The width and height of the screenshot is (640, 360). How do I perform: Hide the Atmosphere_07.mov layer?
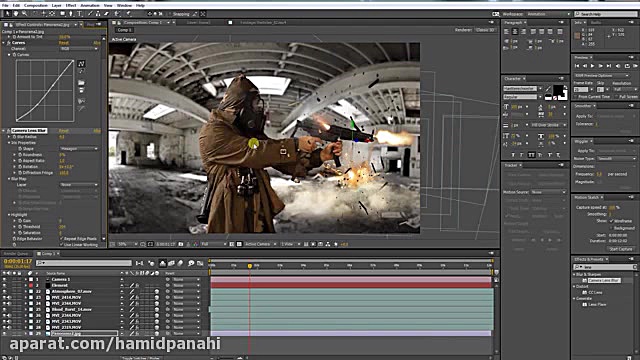tap(4, 291)
